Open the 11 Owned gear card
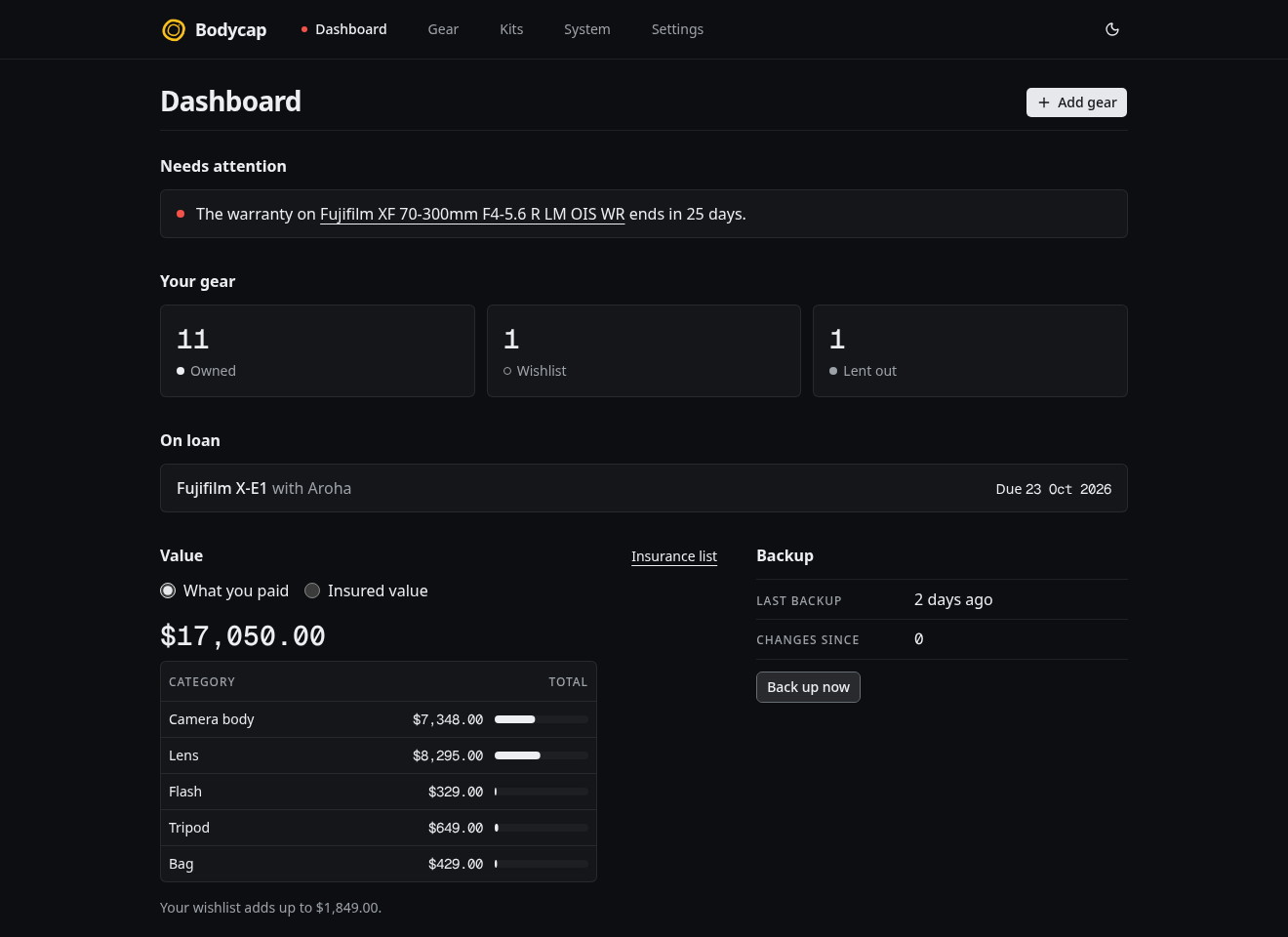1288x937 pixels. tap(317, 350)
